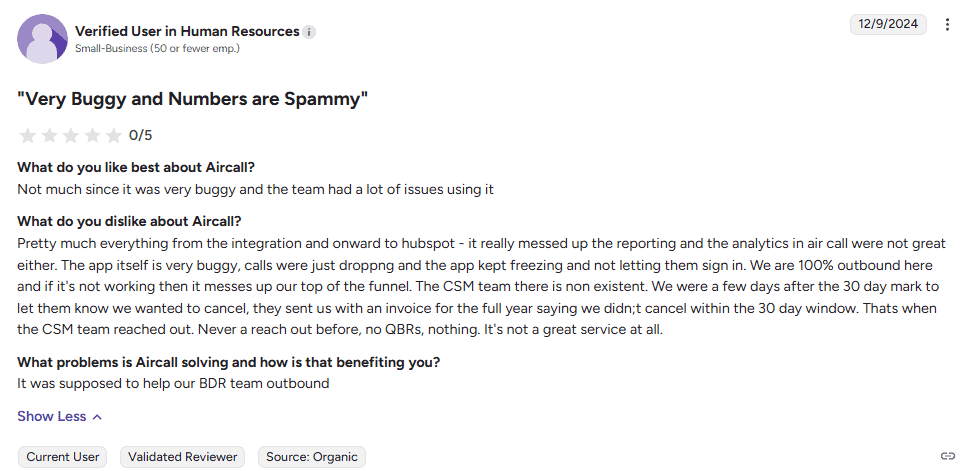
Task: Click the 12/9/2024 date badge
Action: pyautogui.click(x=888, y=24)
